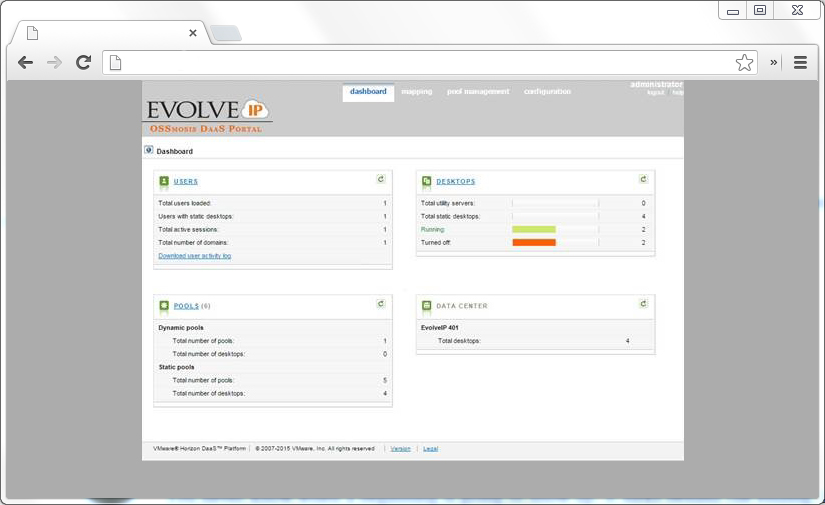Refresh the Desktops panel
Image resolution: width=825 pixels, height=505 pixels.
[x=643, y=179]
